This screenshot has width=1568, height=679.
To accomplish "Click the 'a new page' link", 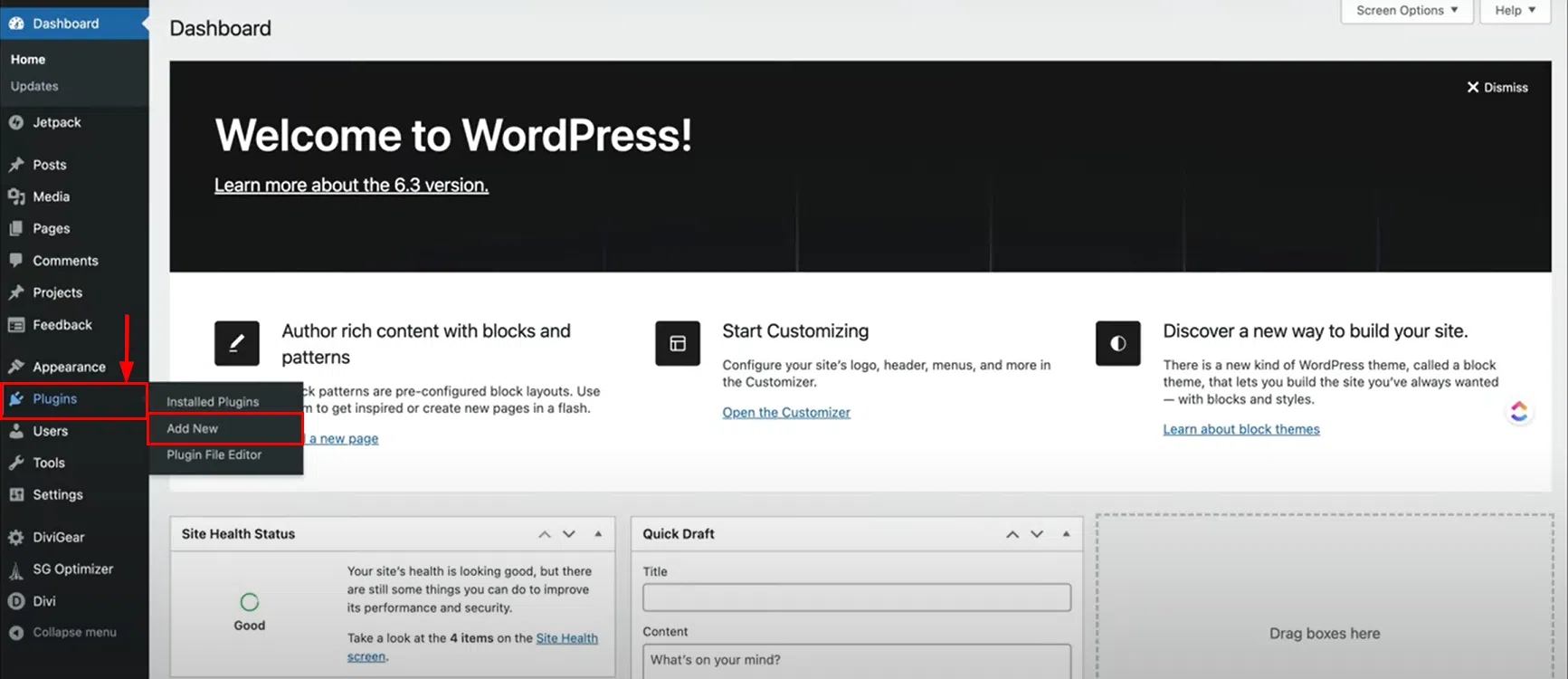I will (x=344, y=438).
